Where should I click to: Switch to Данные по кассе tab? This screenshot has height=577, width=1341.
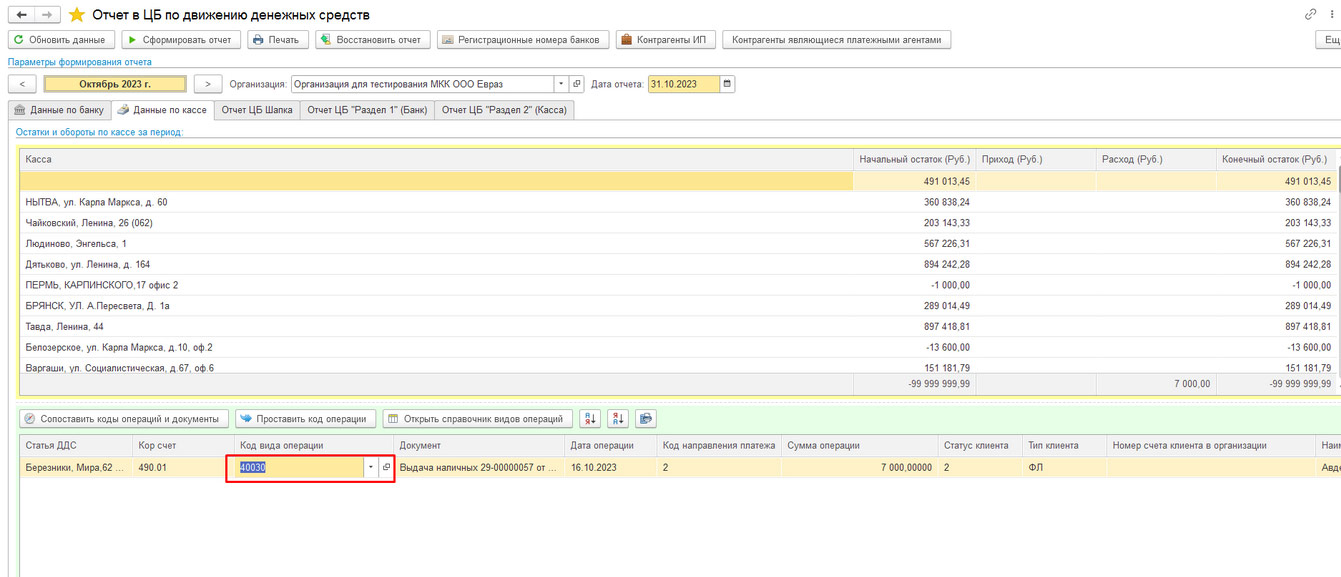pos(161,110)
